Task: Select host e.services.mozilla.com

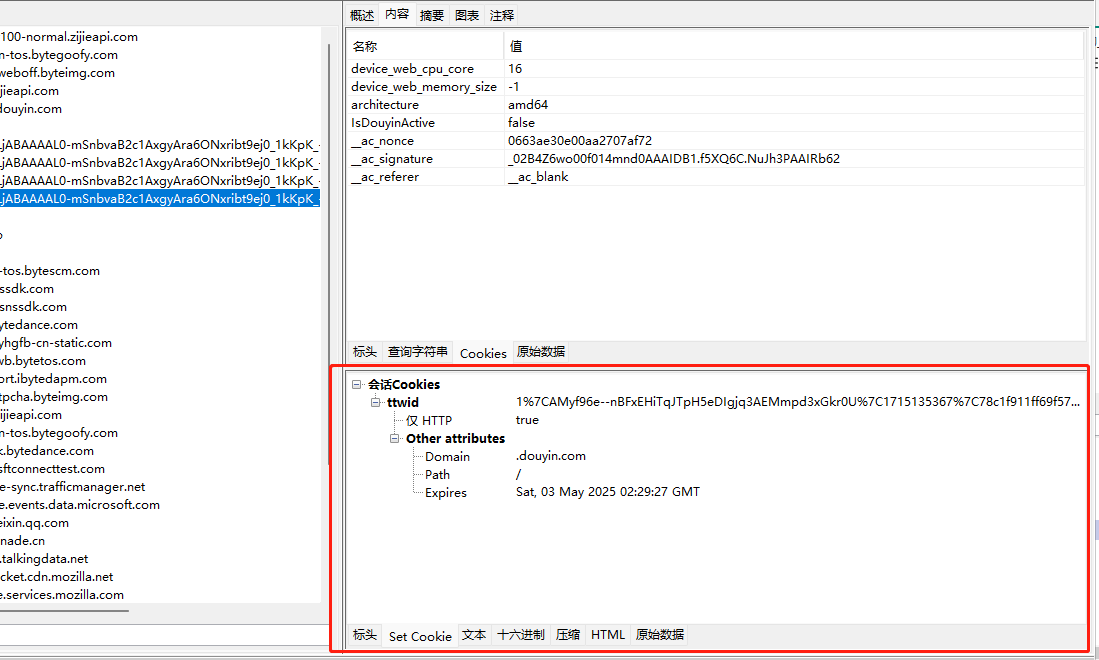Action: (62, 595)
